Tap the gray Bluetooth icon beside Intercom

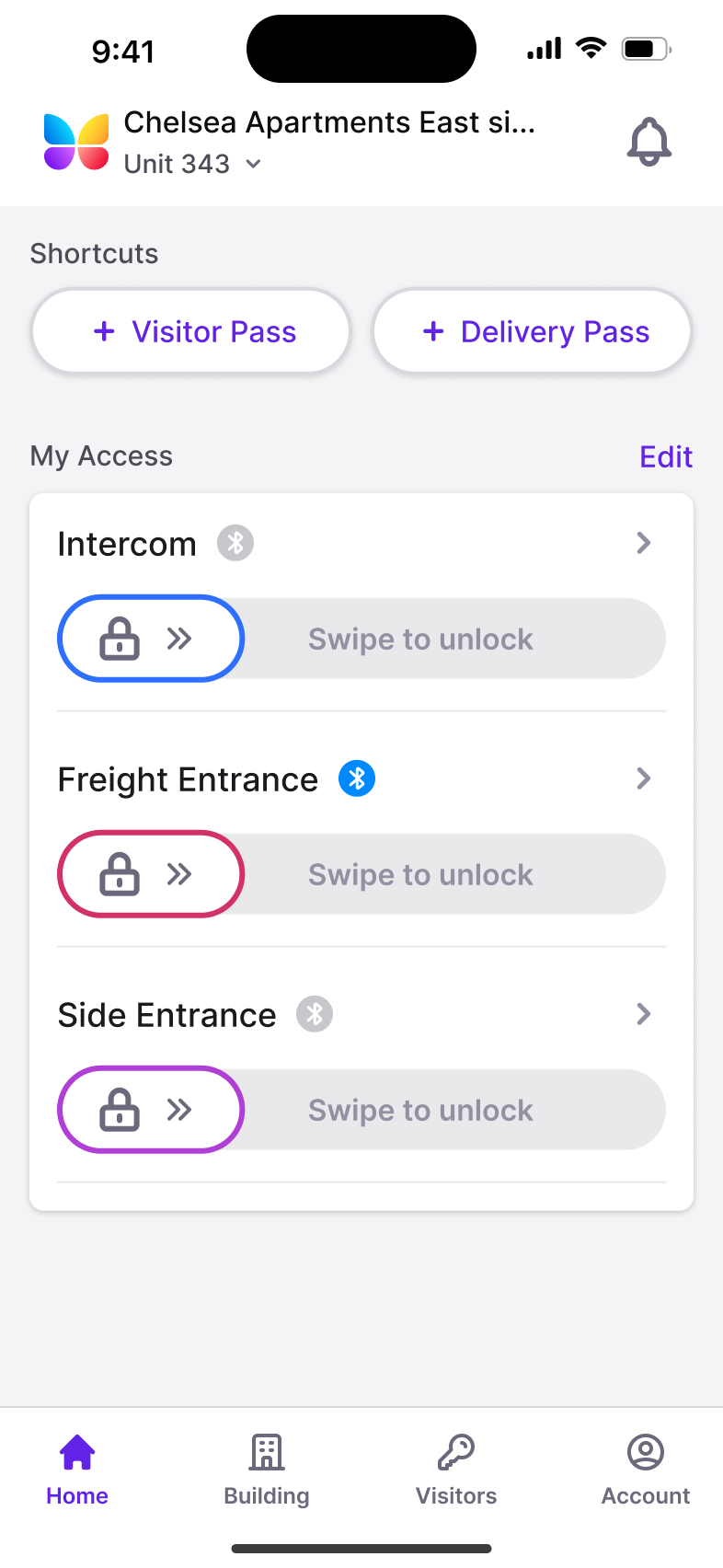pyautogui.click(x=235, y=543)
